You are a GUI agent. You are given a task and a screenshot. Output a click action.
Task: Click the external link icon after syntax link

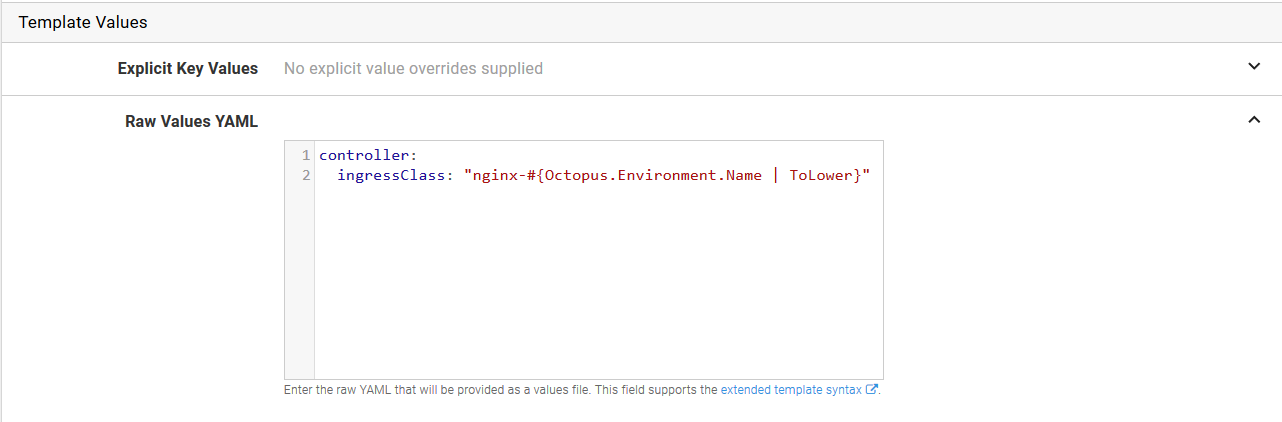coord(871,390)
